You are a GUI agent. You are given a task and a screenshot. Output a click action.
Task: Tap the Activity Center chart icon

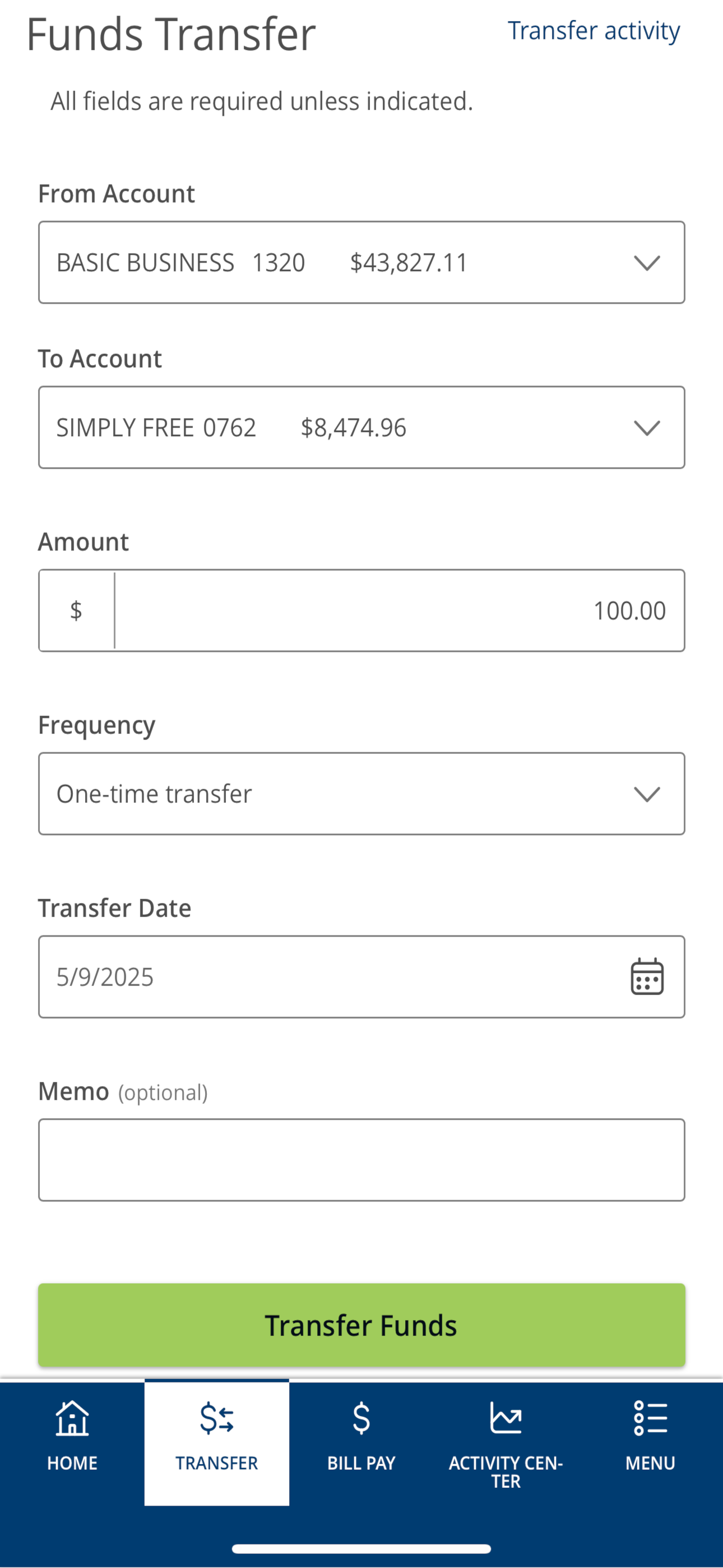click(x=506, y=1418)
